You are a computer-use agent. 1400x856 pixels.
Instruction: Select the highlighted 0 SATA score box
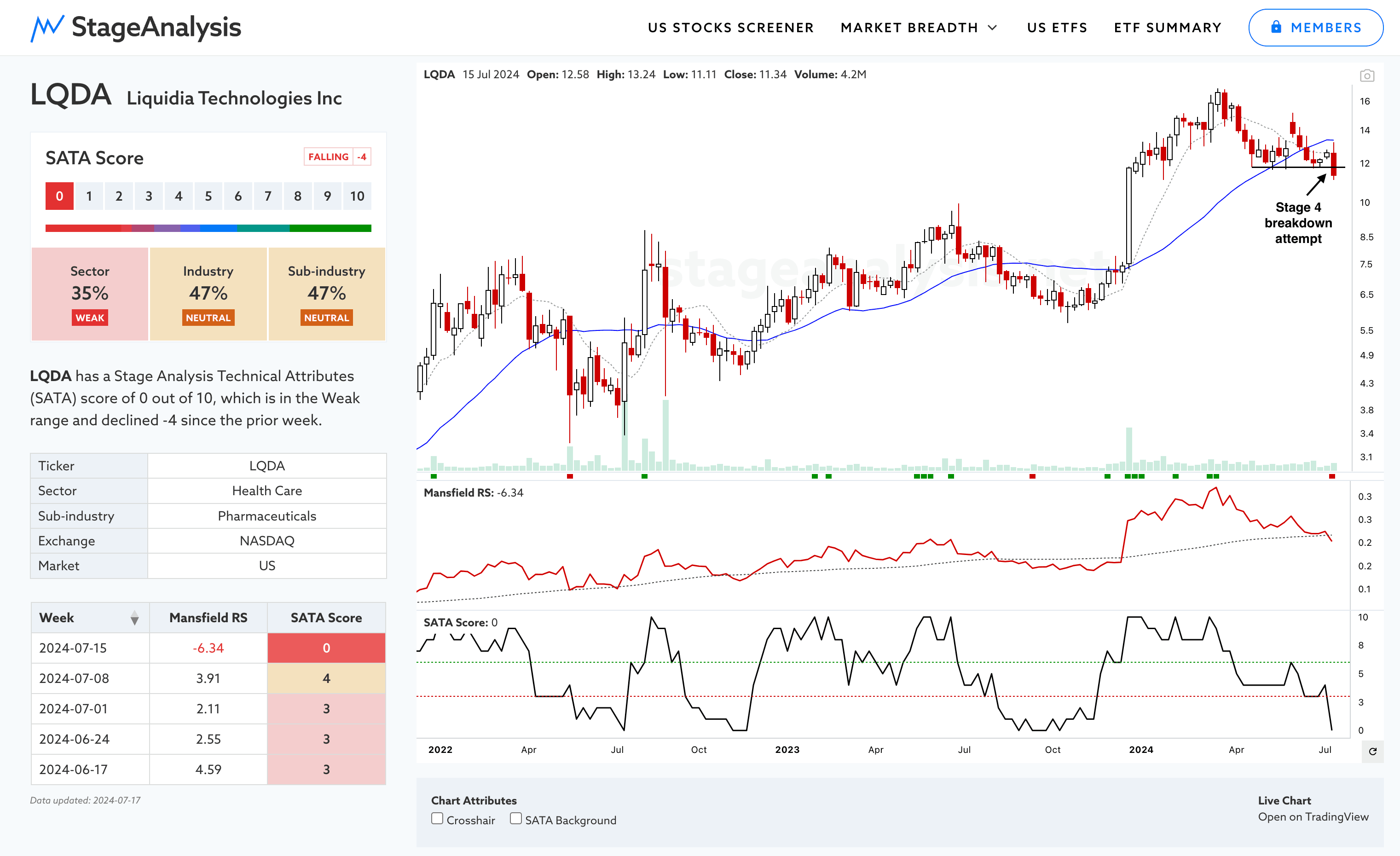point(60,196)
